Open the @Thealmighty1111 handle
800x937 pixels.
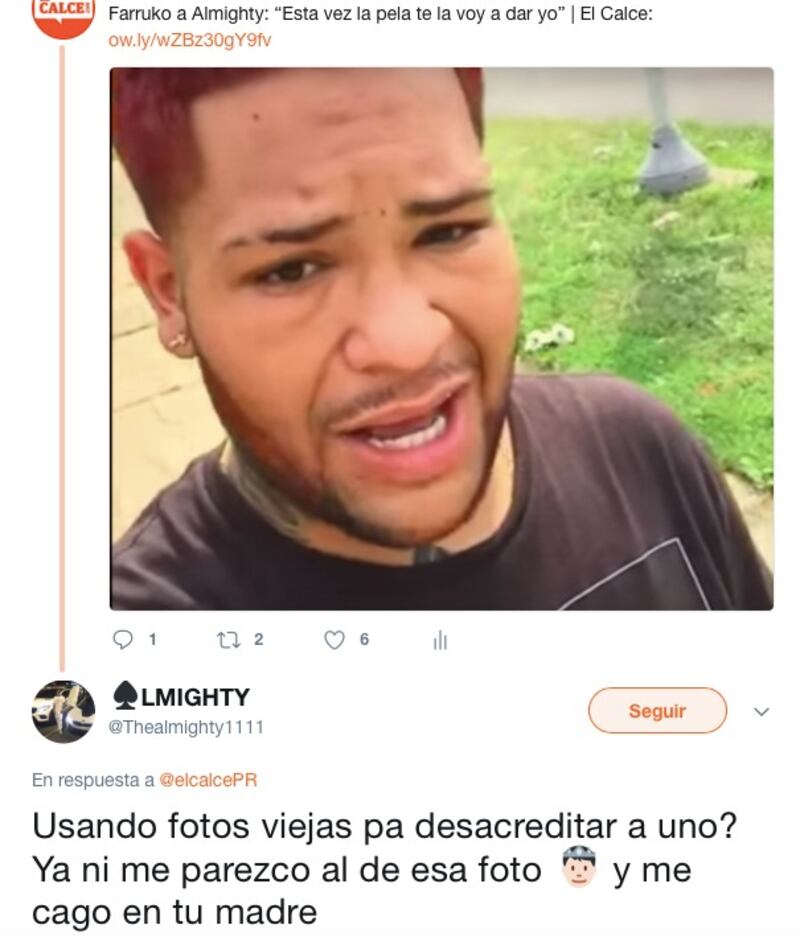(x=186, y=727)
